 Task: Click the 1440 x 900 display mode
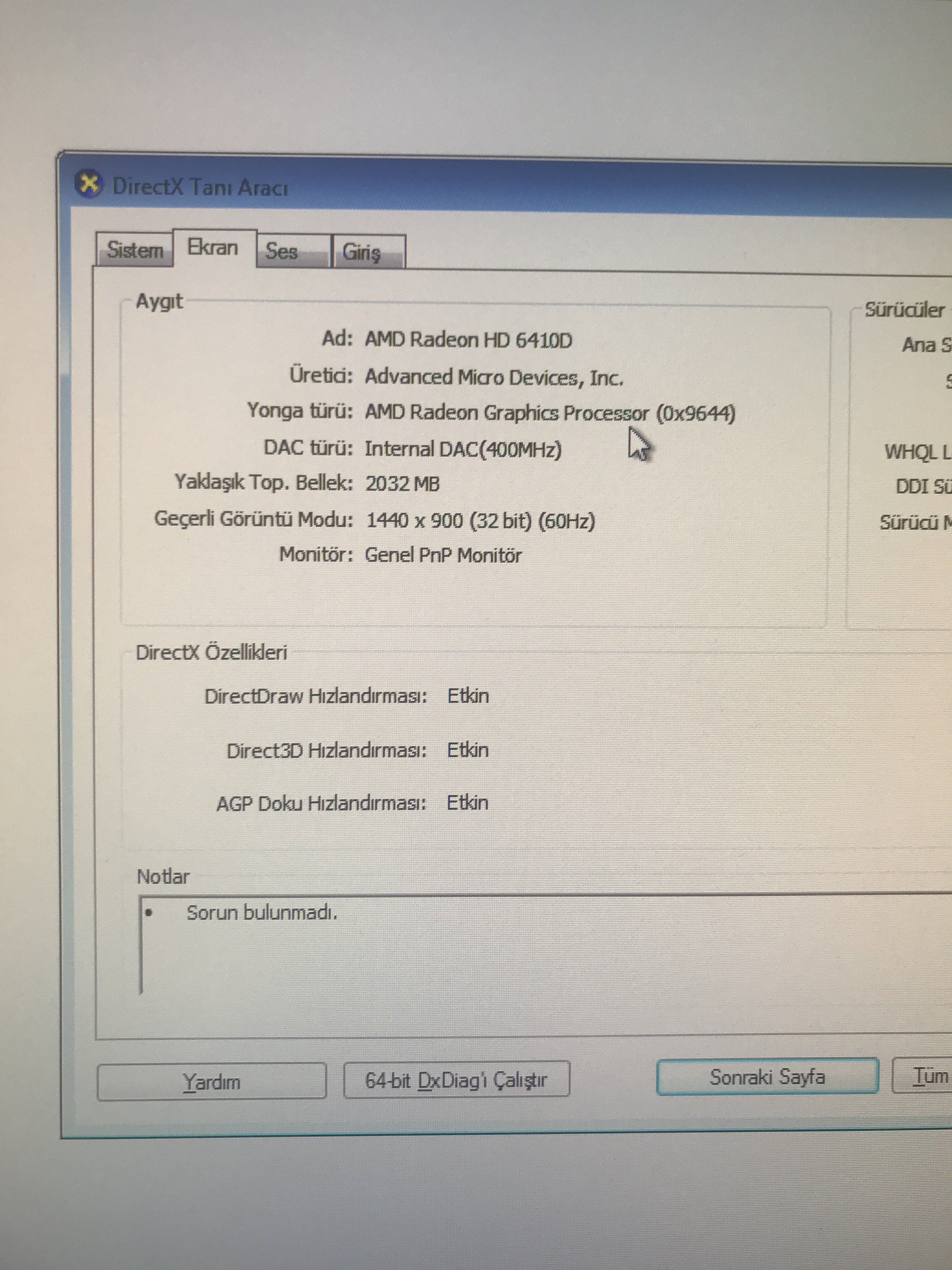480,520
